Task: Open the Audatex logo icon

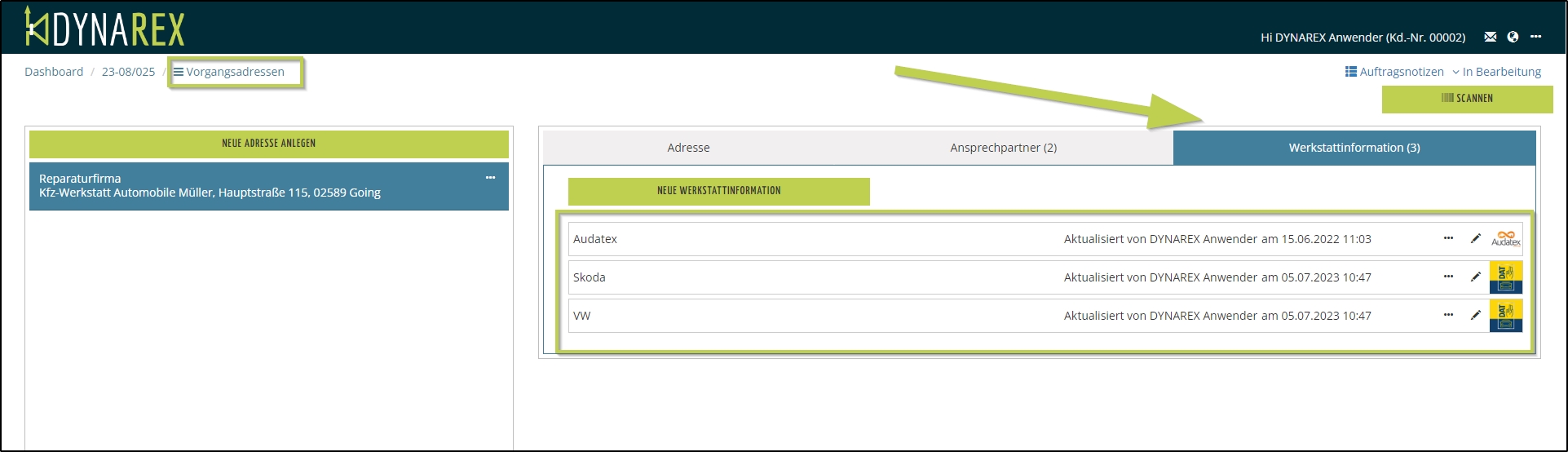Action: (1505, 239)
